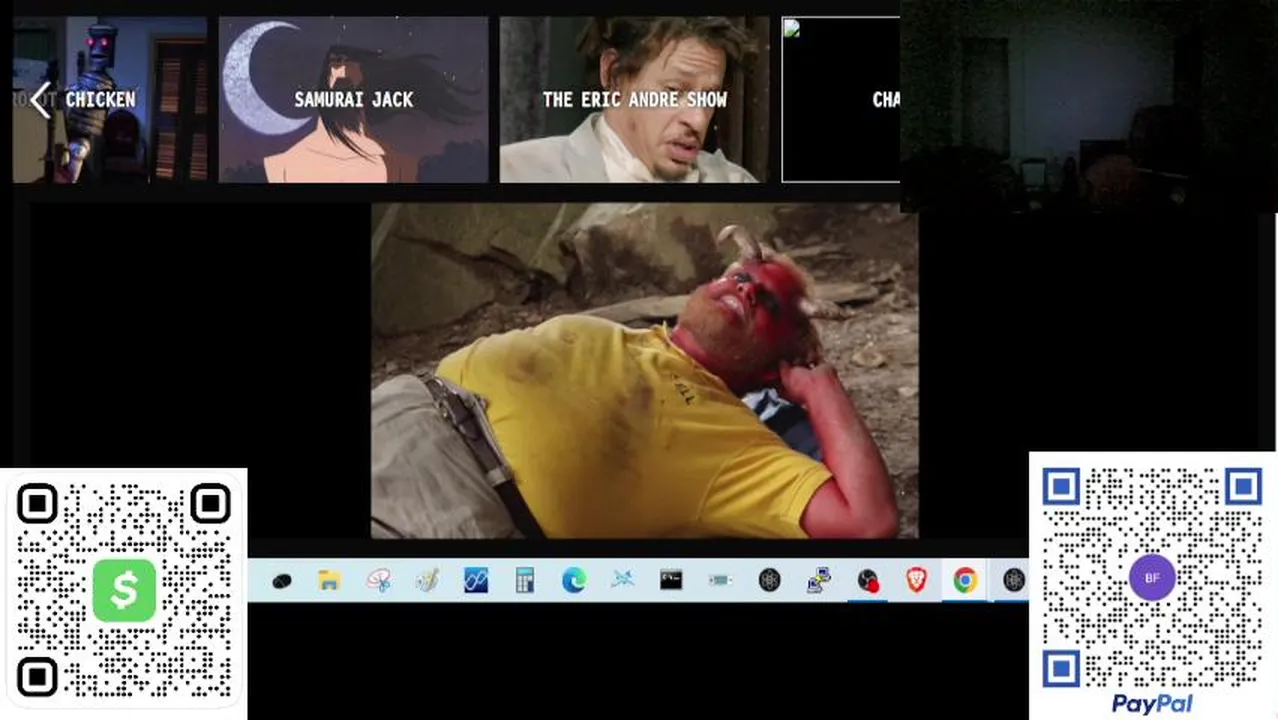Screen dimensions: 1278x720
Task: Open the Paint taskbar icon
Action: [x=427, y=580]
